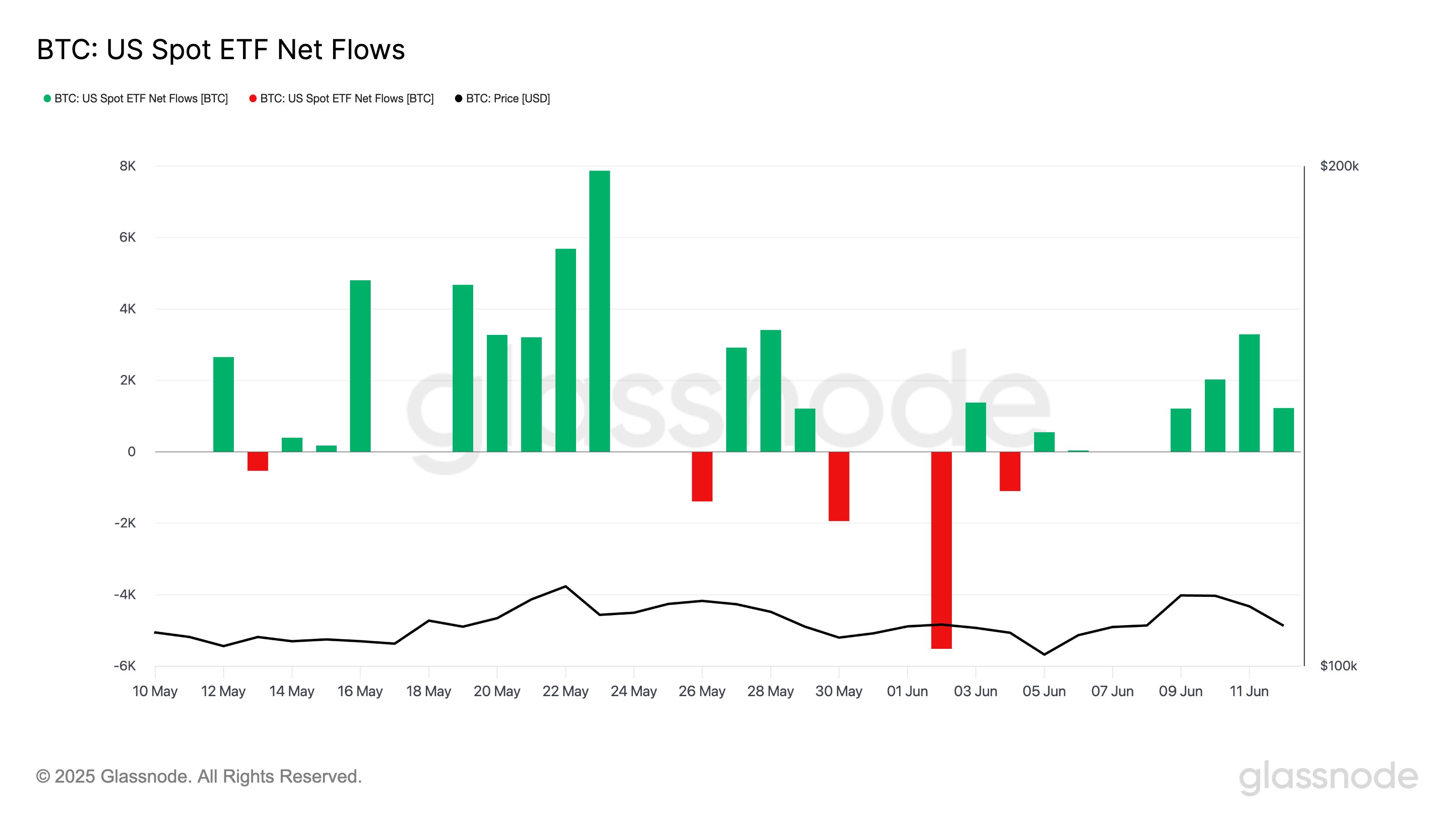Click the green inflow bar on 16 May
This screenshot has height=819, width=1456.
click(360, 366)
